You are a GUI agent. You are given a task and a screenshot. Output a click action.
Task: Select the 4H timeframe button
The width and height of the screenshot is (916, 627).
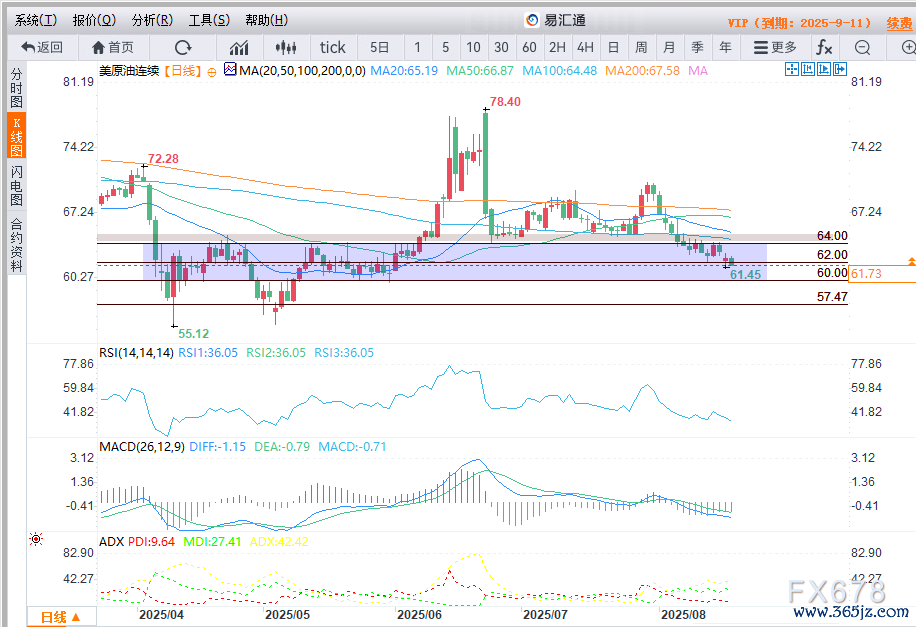(x=585, y=47)
